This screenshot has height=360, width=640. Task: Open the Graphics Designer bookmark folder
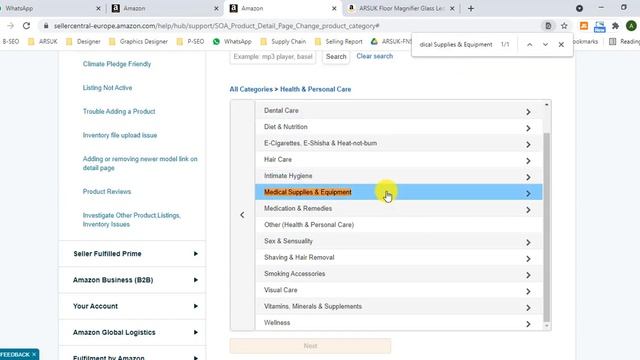[x=138, y=42]
